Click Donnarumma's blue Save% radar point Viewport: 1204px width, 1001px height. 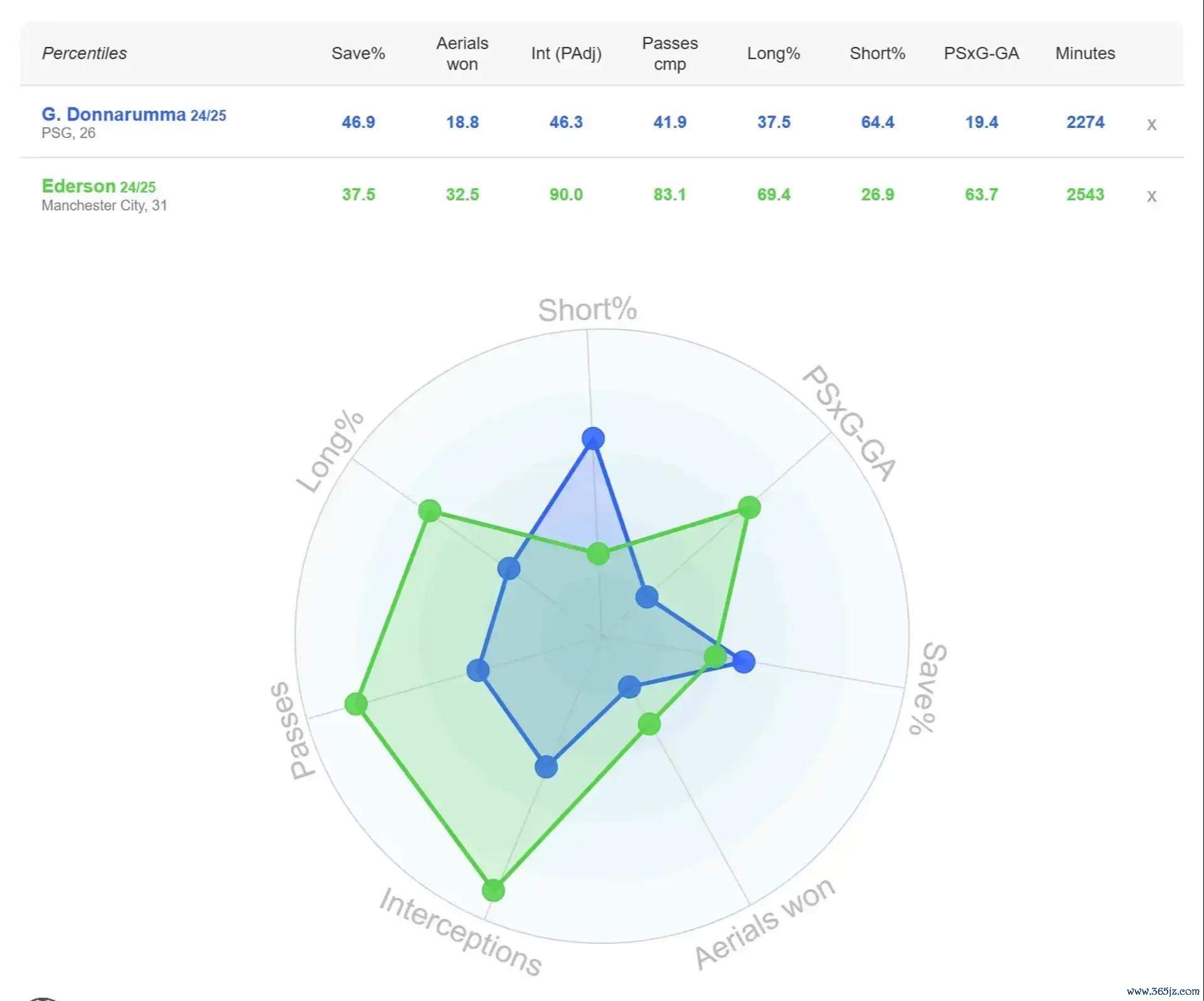(744, 661)
